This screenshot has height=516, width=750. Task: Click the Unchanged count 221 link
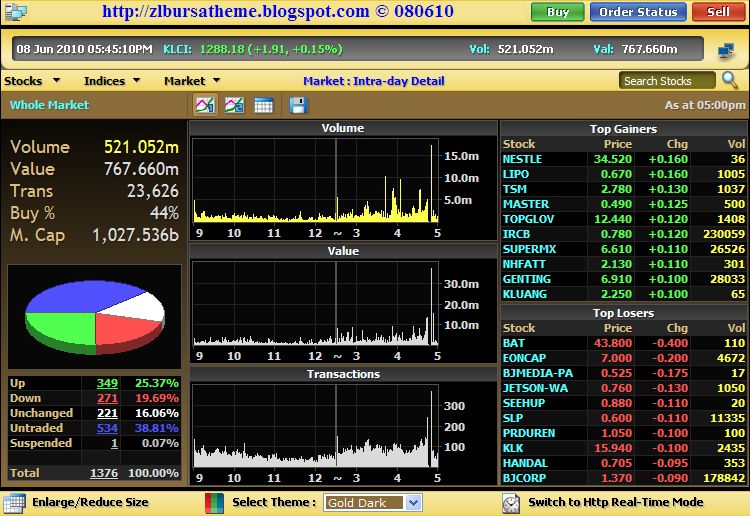[x=107, y=413]
